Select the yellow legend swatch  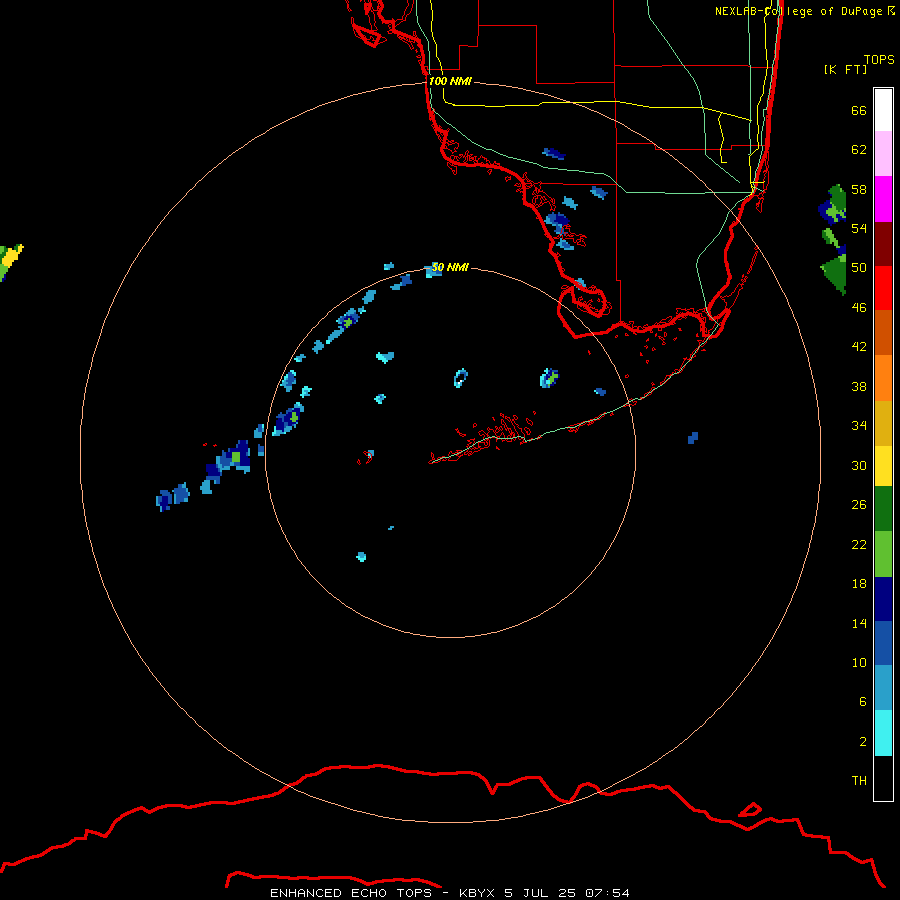pyautogui.click(x=883, y=466)
